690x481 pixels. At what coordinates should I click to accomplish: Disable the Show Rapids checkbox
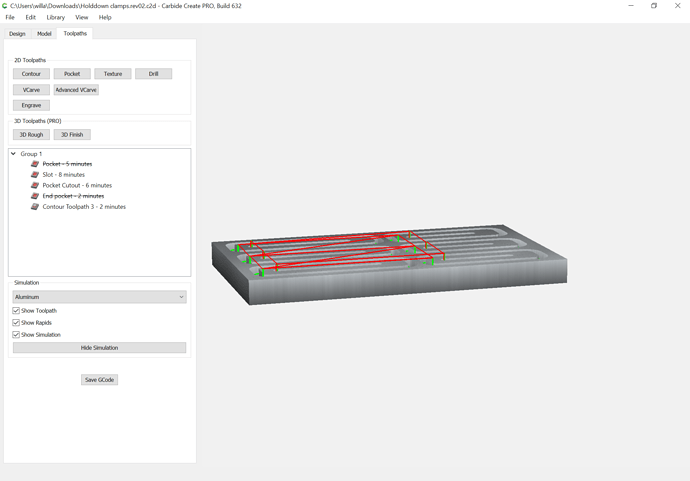16,323
